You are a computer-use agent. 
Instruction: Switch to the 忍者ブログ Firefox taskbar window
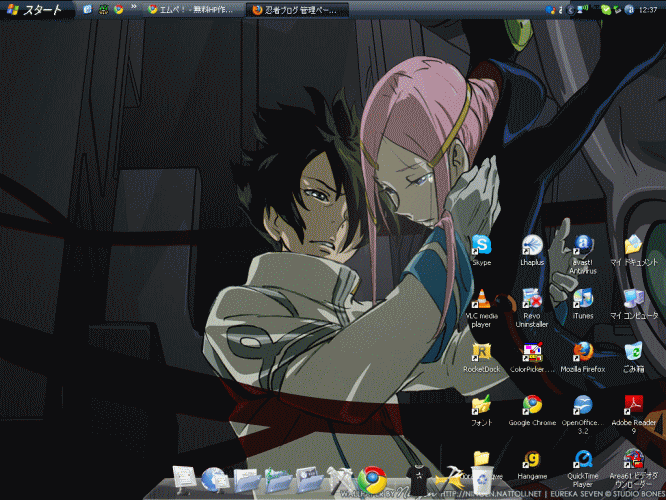click(x=297, y=10)
